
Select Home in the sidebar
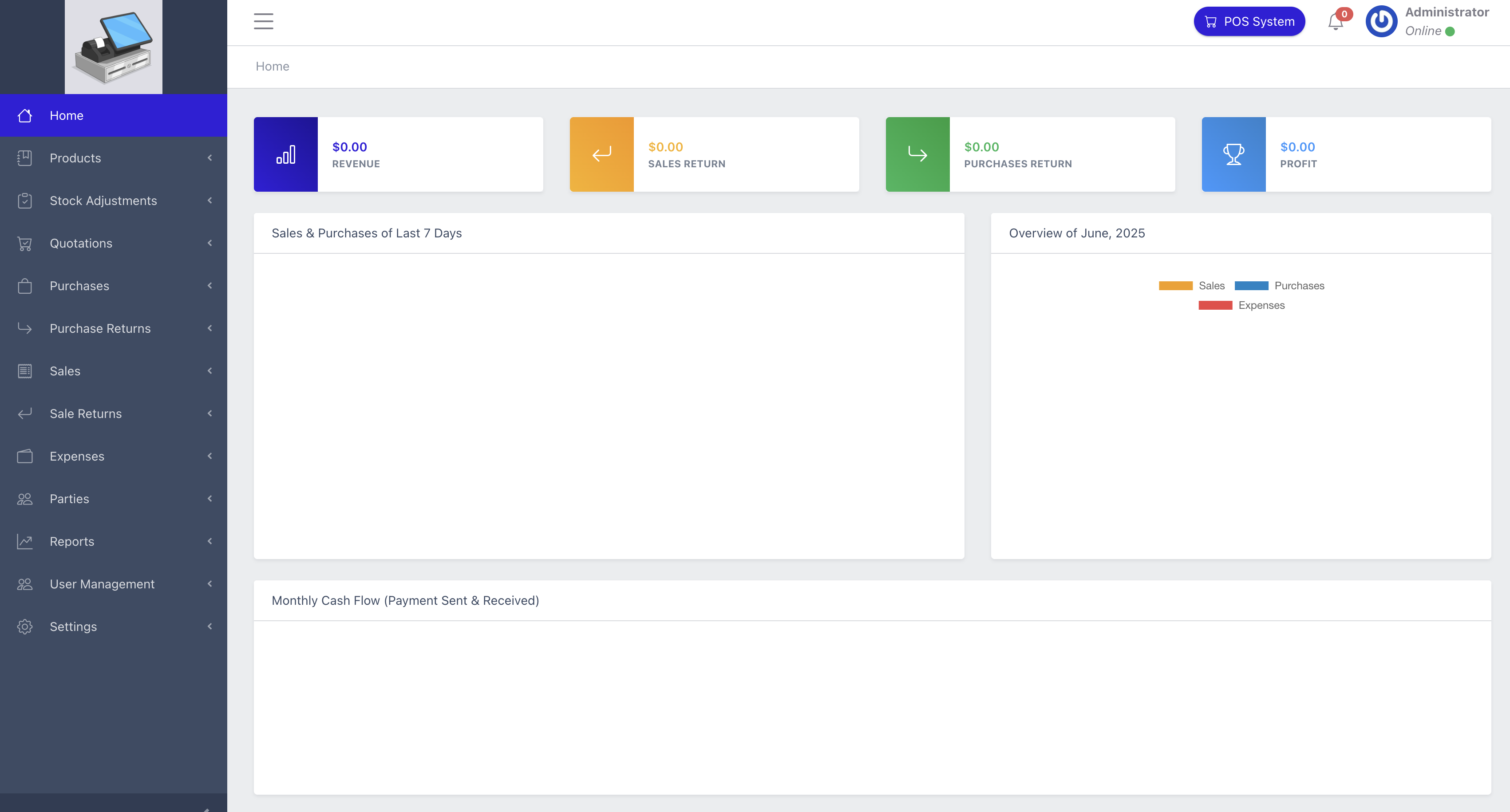[x=66, y=115]
